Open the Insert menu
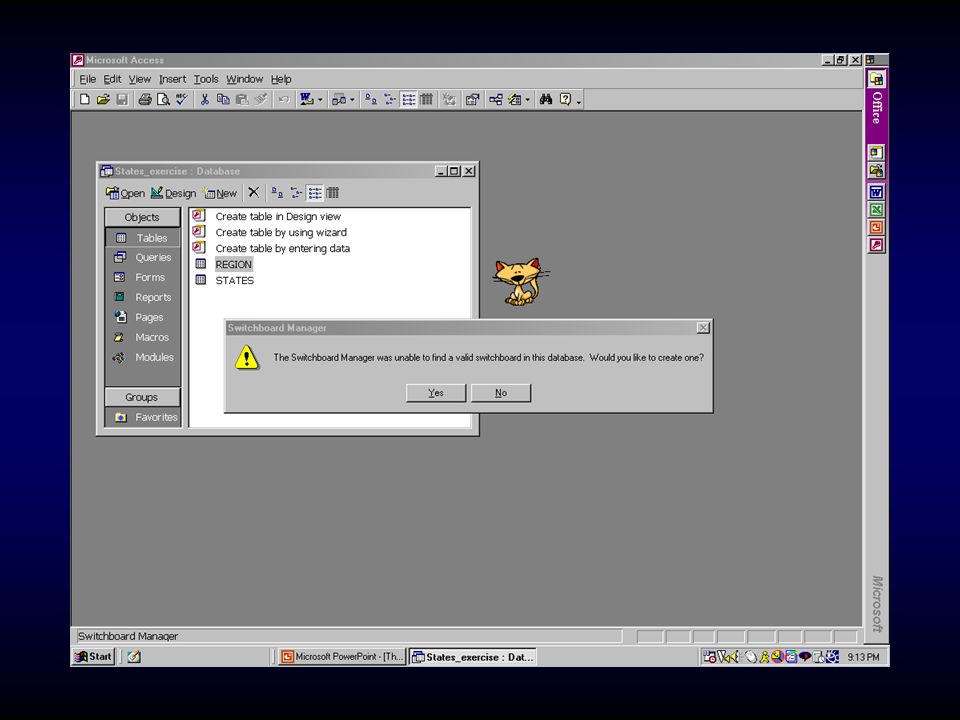The height and width of the screenshot is (720, 960). (x=172, y=79)
